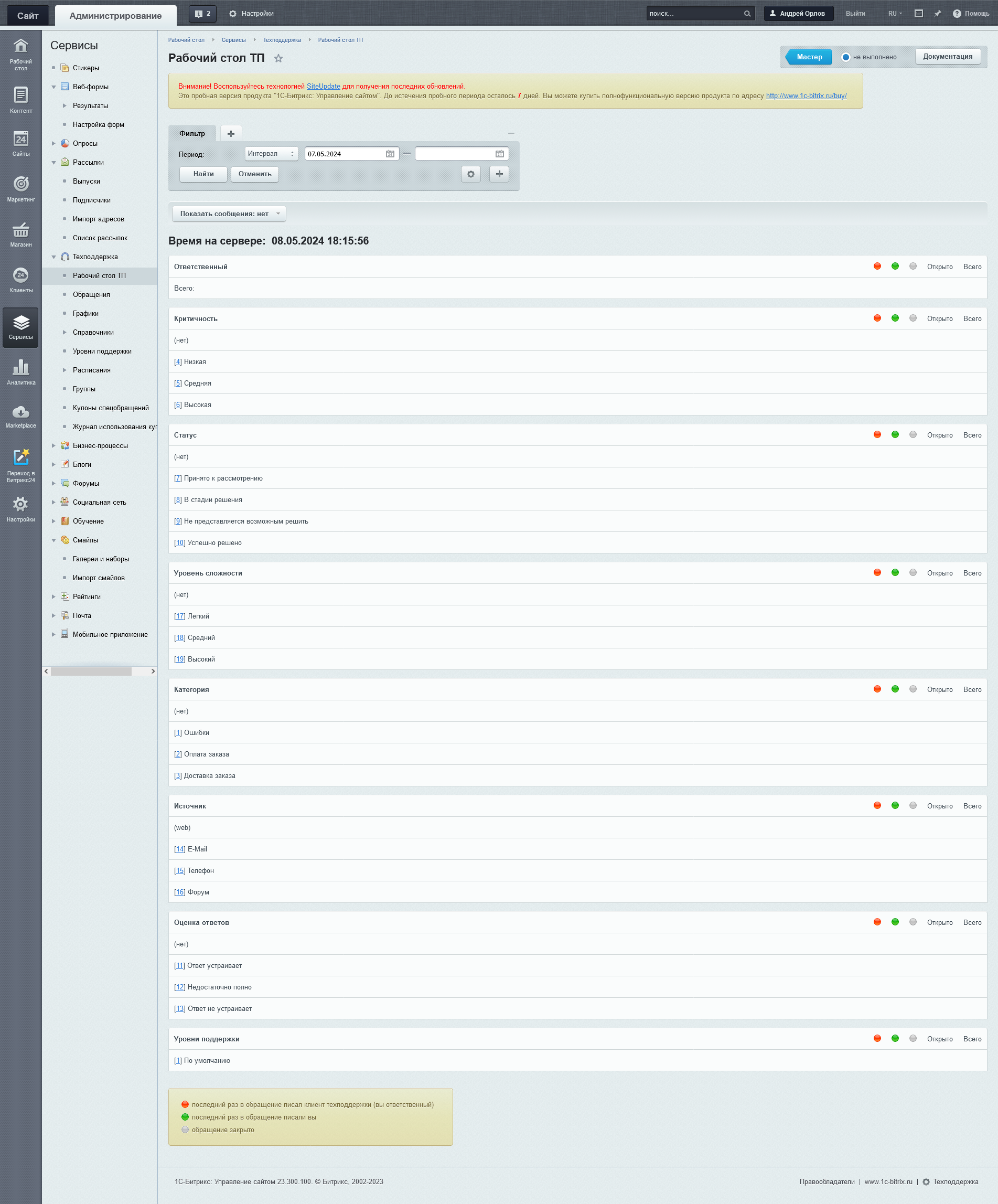
Task: Select the Фильтр tab
Action: (192, 134)
